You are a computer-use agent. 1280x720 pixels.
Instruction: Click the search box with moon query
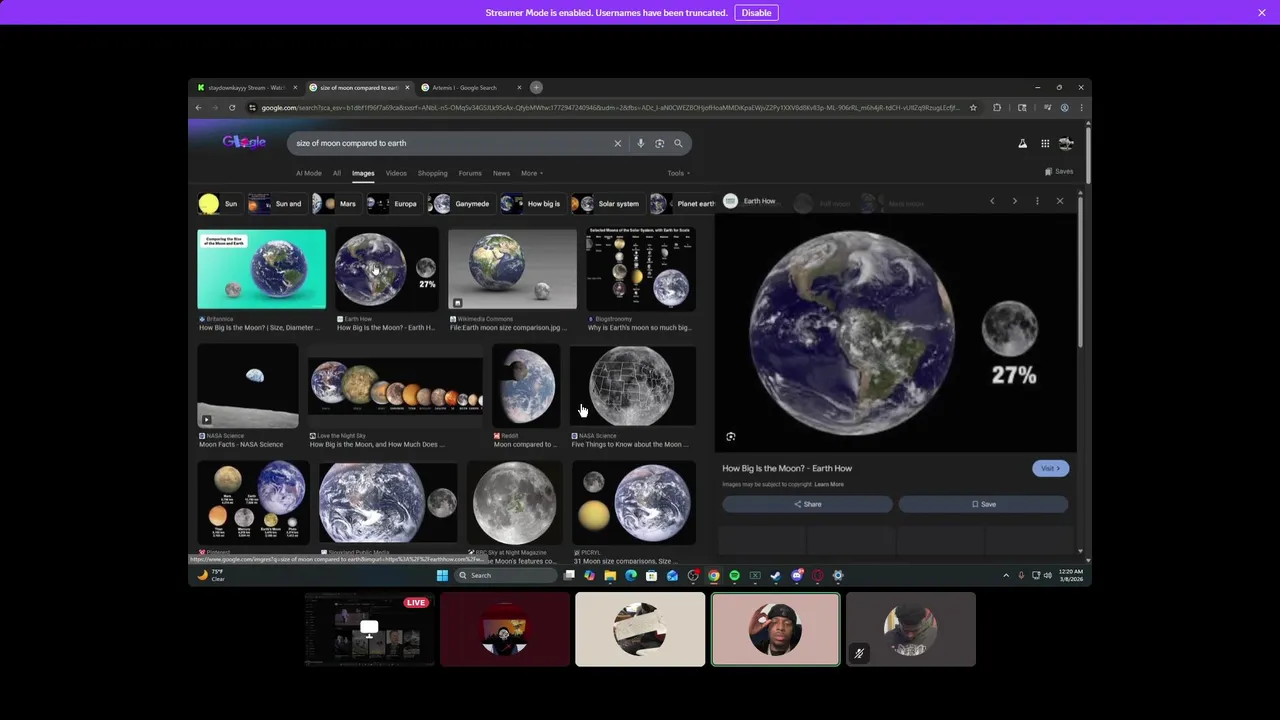point(450,143)
